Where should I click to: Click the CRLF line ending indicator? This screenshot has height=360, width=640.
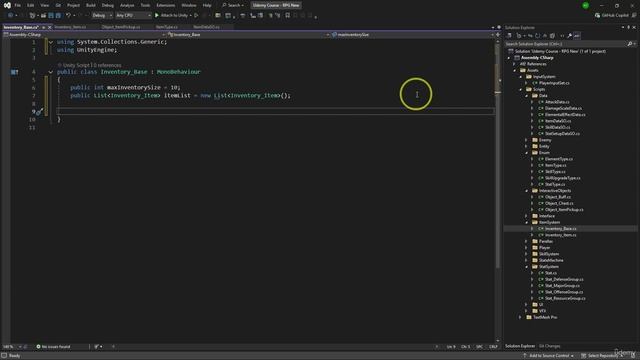493,347
